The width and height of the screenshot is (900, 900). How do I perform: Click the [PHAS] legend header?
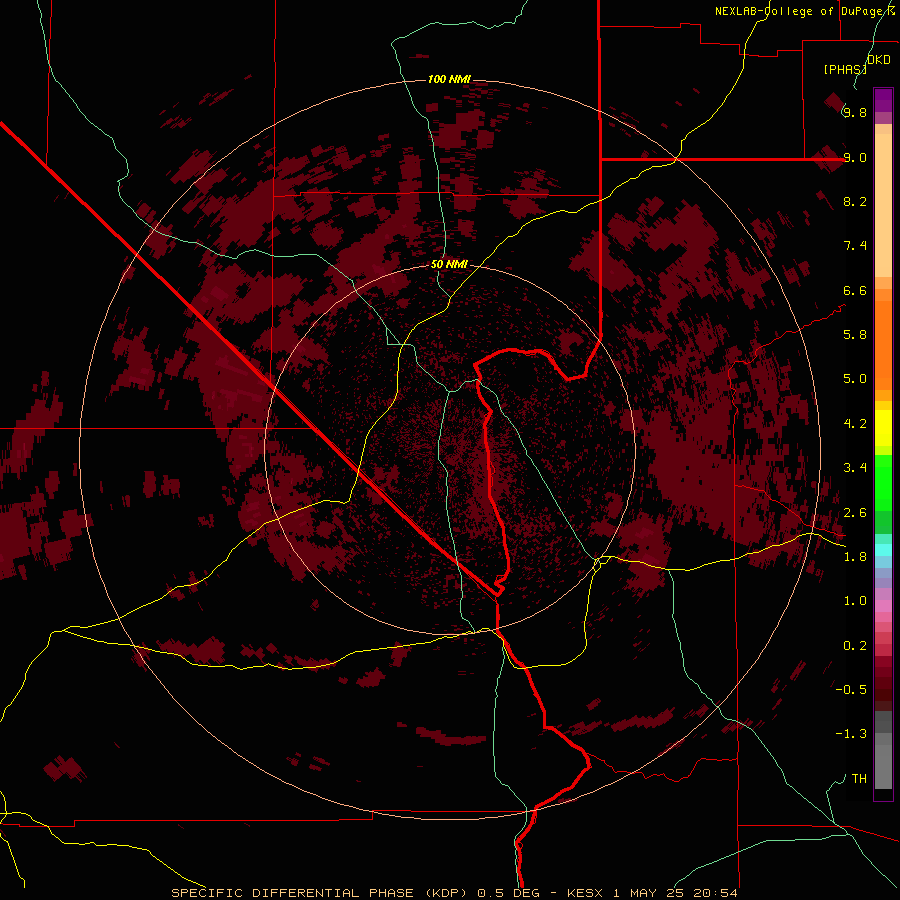[x=845, y=69]
